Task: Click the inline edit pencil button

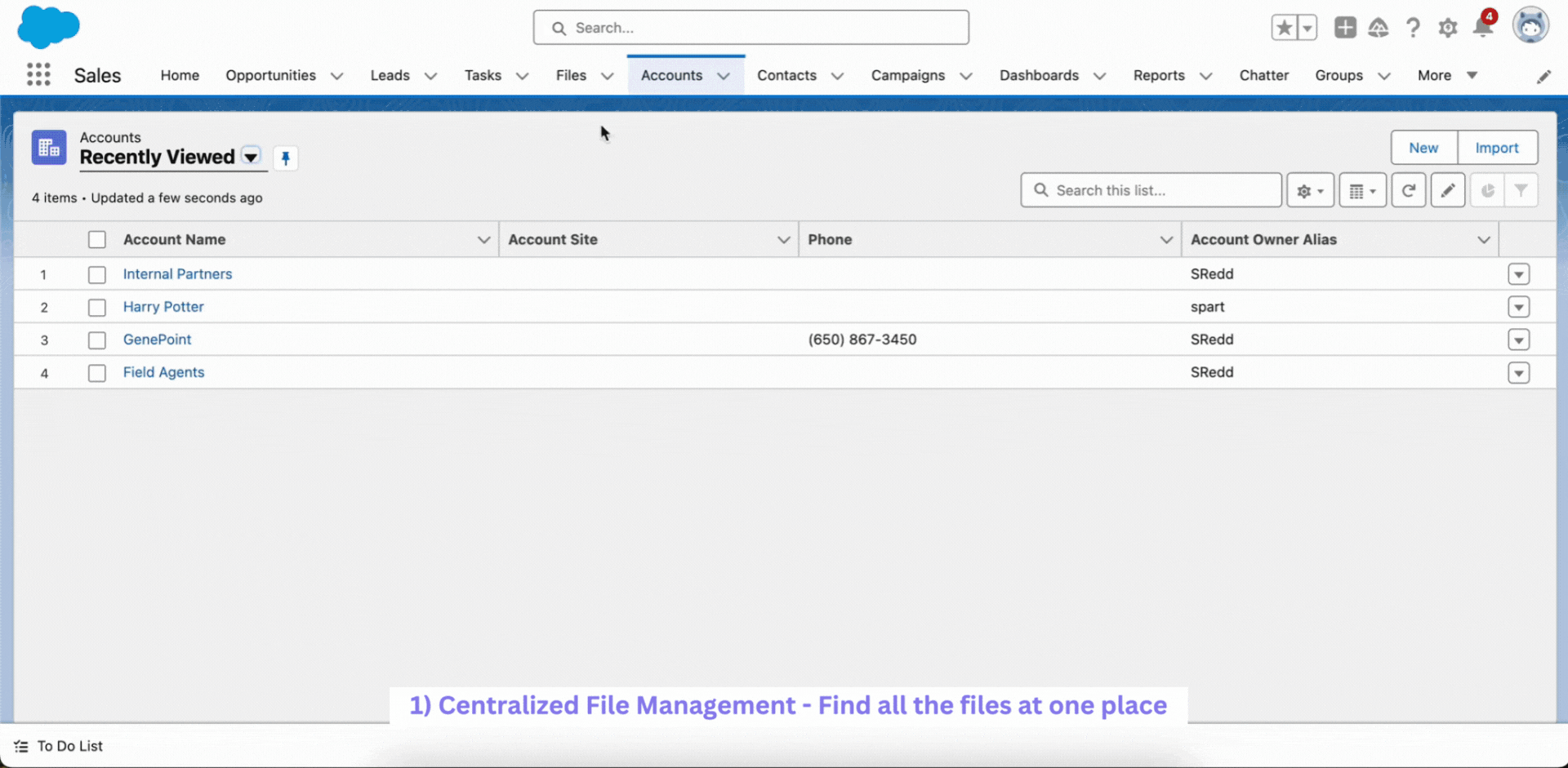Action: click(x=1448, y=190)
